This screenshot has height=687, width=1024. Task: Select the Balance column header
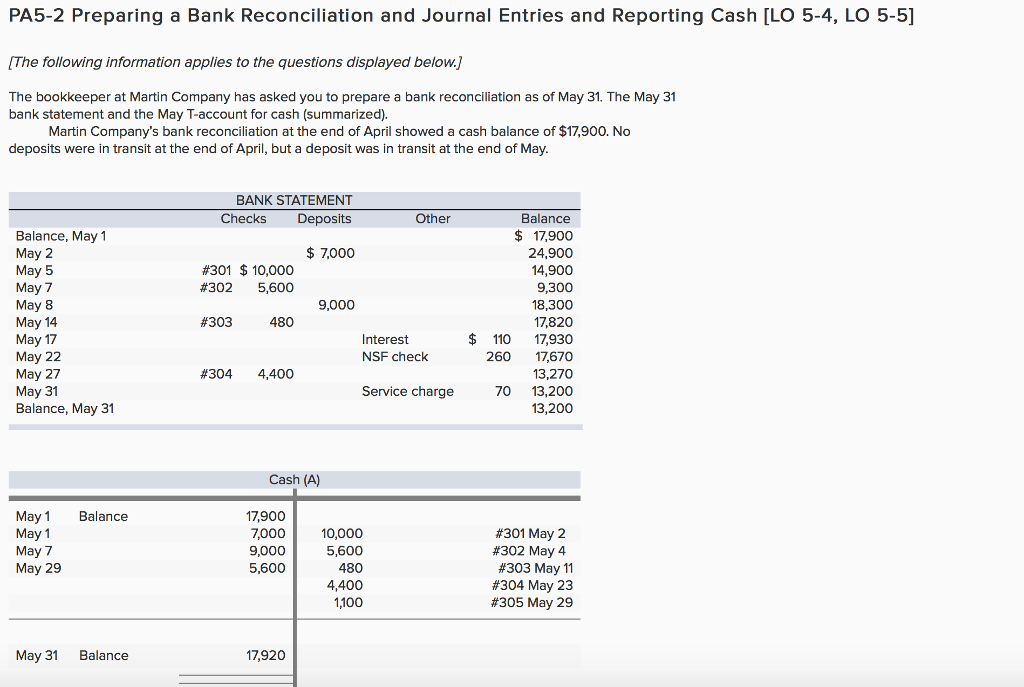545,218
